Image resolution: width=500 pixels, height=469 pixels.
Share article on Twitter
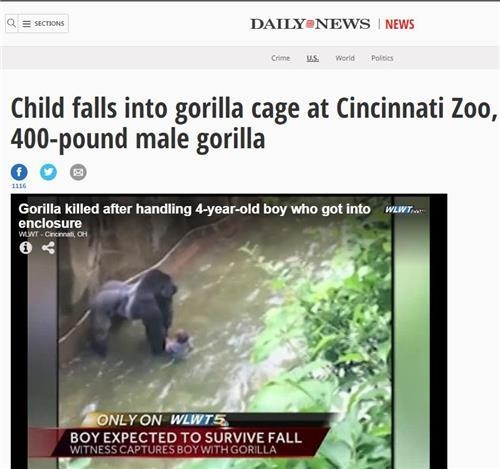(48, 172)
